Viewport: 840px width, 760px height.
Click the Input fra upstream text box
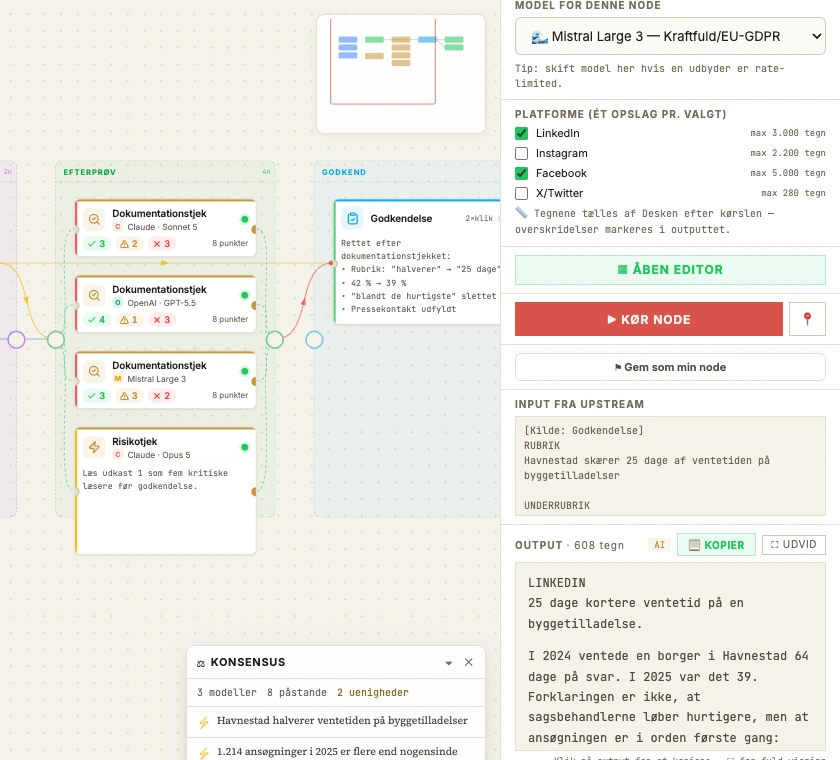(x=670, y=466)
